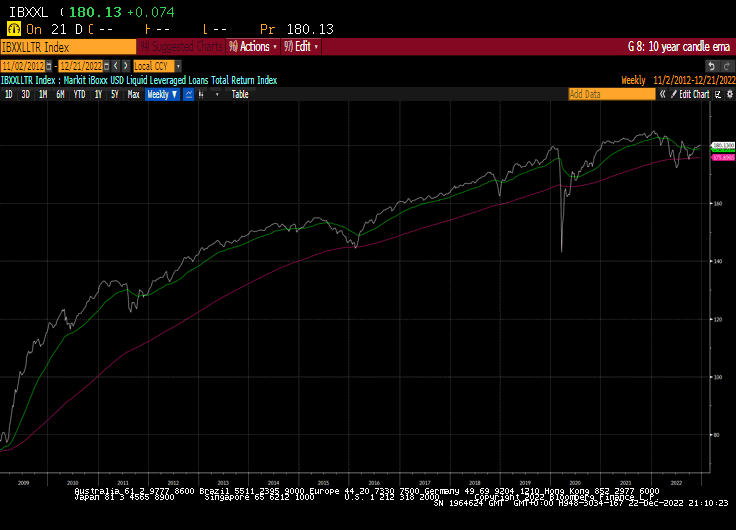
Task: Select the 1D range tab
Action: 8,94
